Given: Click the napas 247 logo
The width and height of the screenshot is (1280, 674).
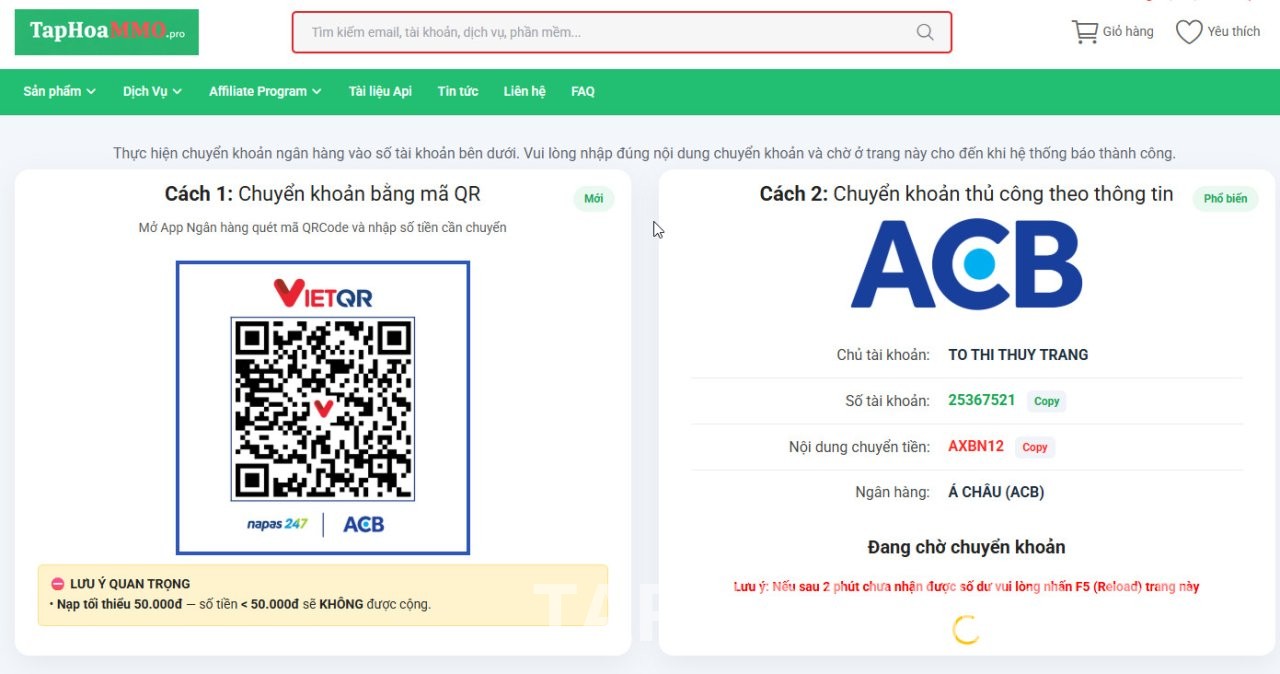Looking at the screenshot, I should pyautogui.click(x=277, y=524).
